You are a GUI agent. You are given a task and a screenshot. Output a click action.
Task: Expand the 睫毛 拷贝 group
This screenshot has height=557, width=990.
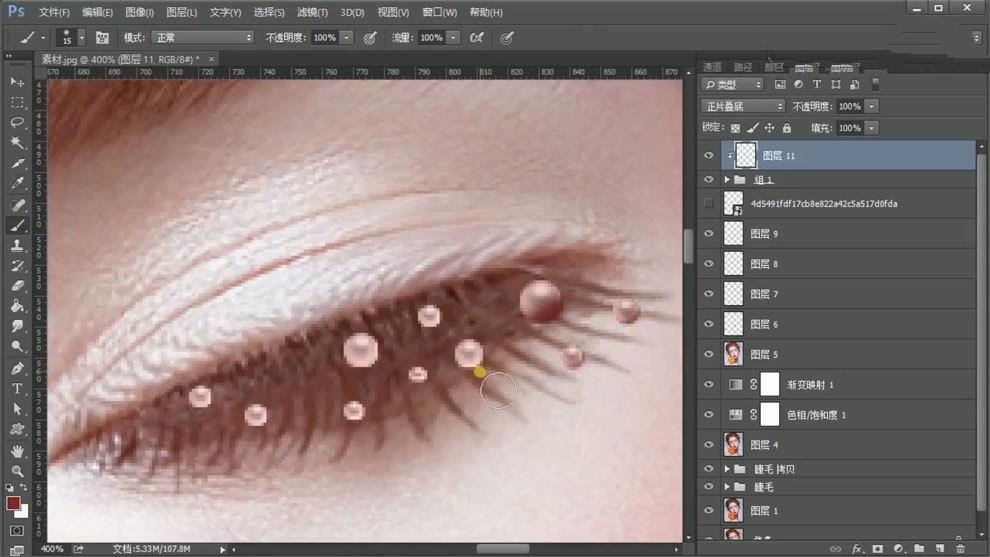pos(727,468)
